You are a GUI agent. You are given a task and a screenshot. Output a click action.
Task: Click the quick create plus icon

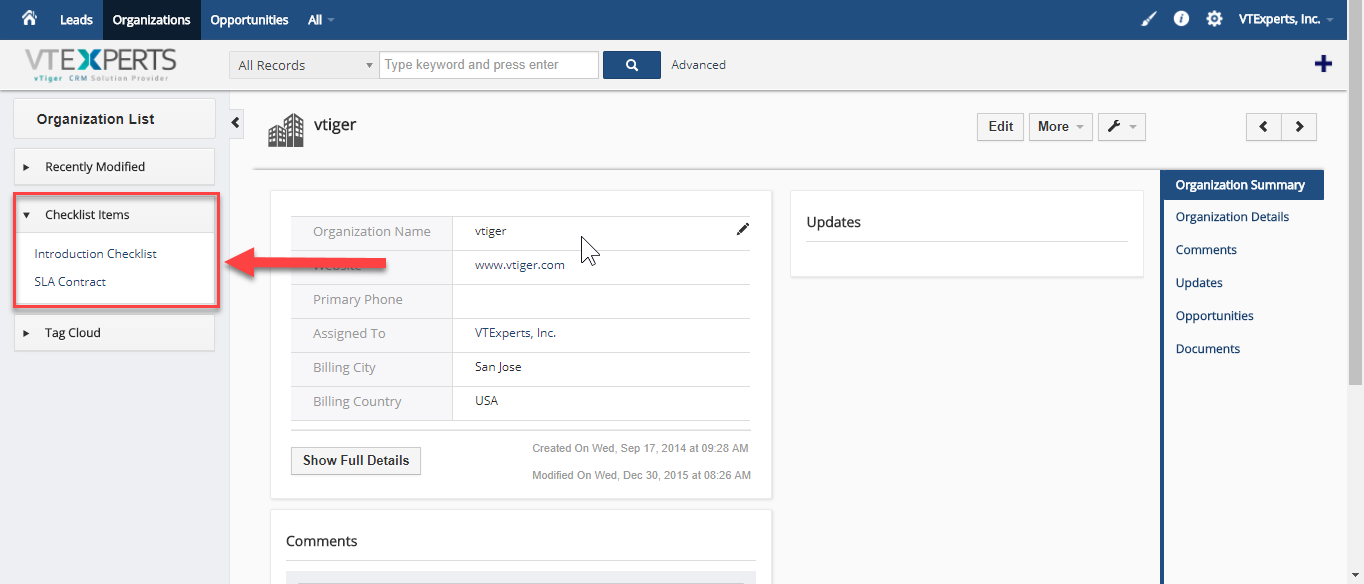[x=1323, y=64]
